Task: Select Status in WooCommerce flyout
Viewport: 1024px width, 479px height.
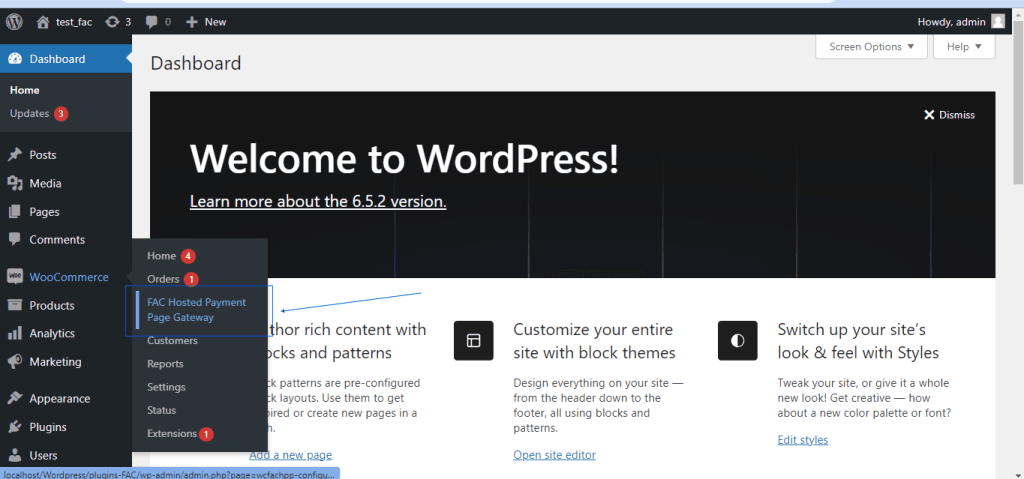Action: click(162, 410)
